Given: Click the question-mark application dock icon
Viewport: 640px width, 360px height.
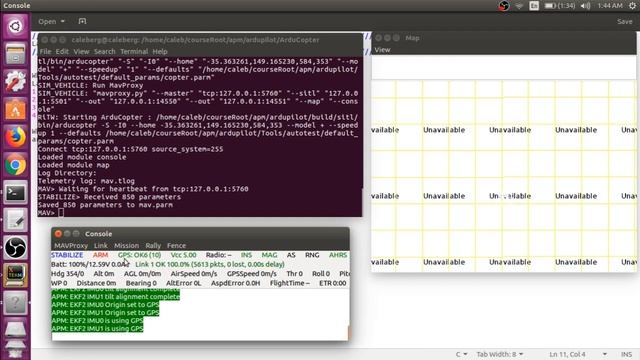Looking at the screenshot, I should tap(15, 303).
